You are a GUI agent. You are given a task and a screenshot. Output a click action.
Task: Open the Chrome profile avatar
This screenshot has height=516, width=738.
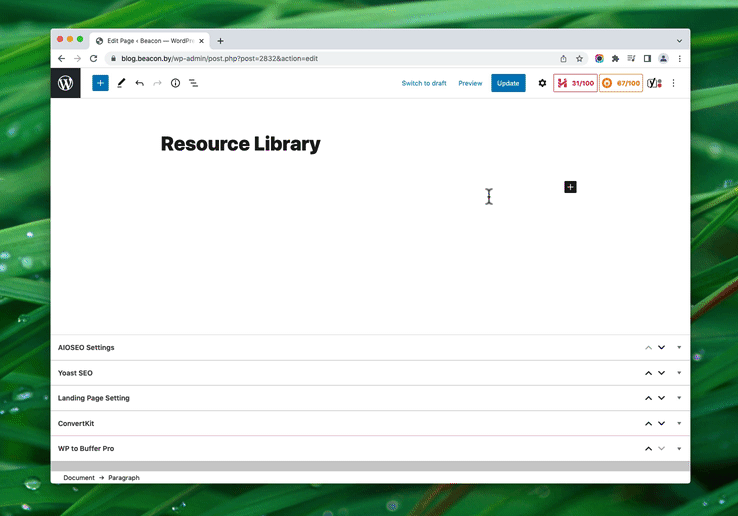[663, 58]
